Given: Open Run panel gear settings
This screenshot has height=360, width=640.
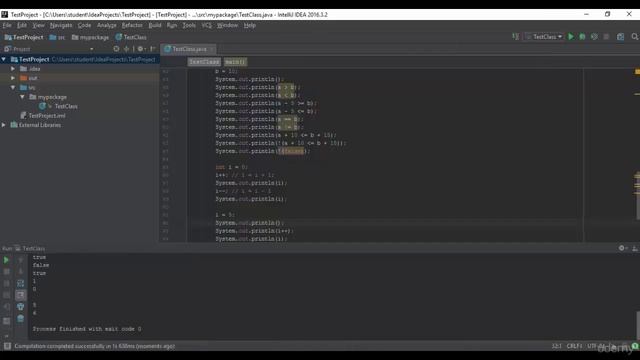Looking at the screenshot, I should point(622,248).
